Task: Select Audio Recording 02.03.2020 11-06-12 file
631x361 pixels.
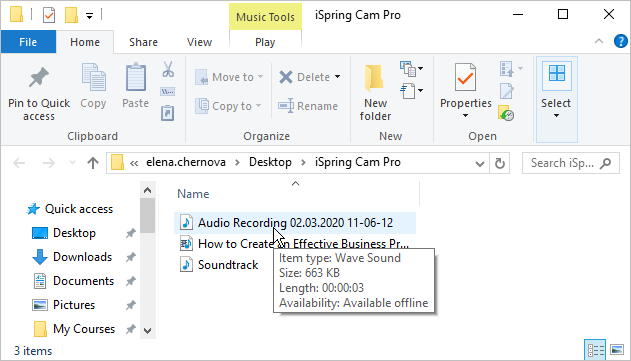Action: [295, 223]
